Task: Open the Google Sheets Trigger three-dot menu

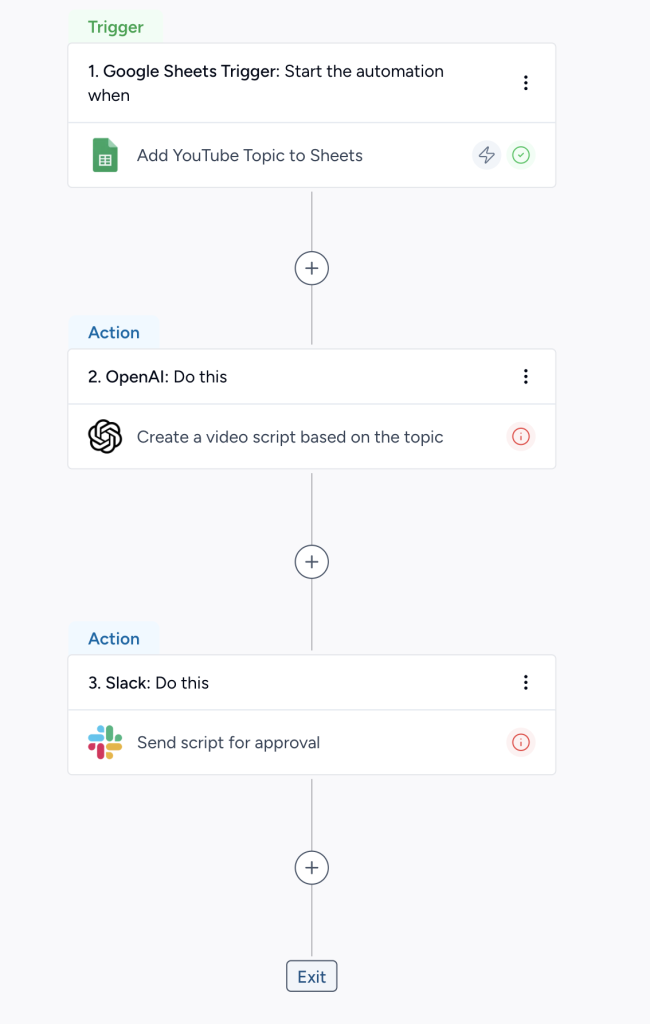Action: [x=526, y=83]
